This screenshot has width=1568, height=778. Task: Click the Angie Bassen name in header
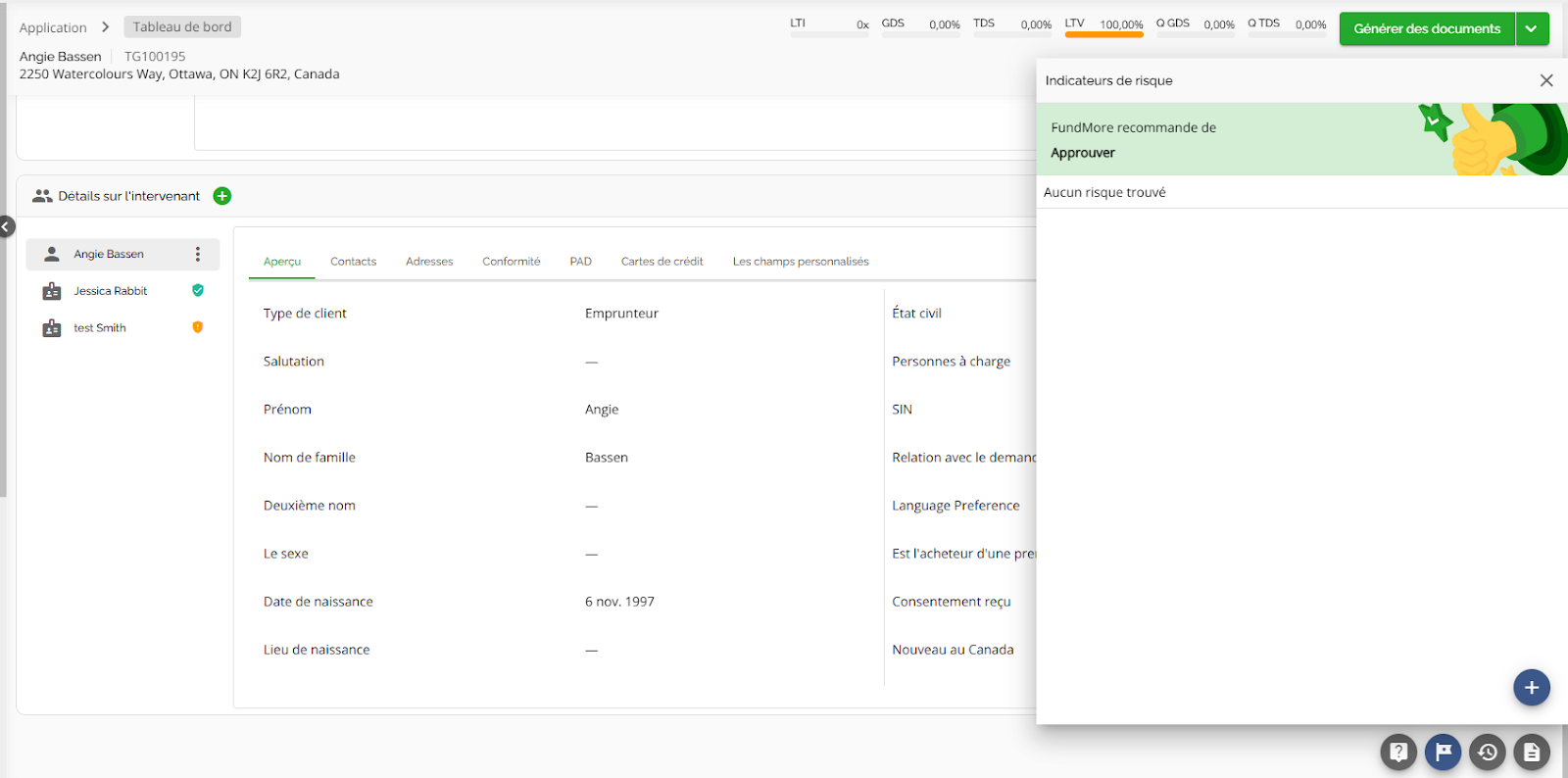pyautogui.click(x=61, y=57)
